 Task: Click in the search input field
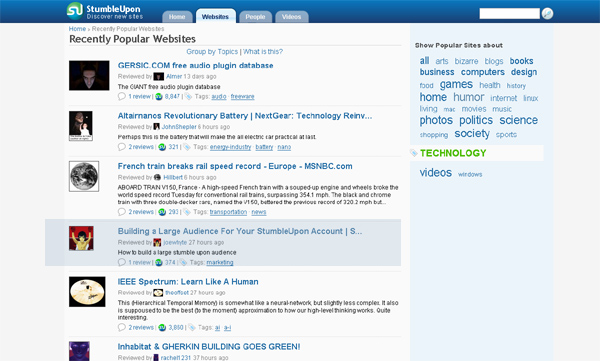(510, 14)
